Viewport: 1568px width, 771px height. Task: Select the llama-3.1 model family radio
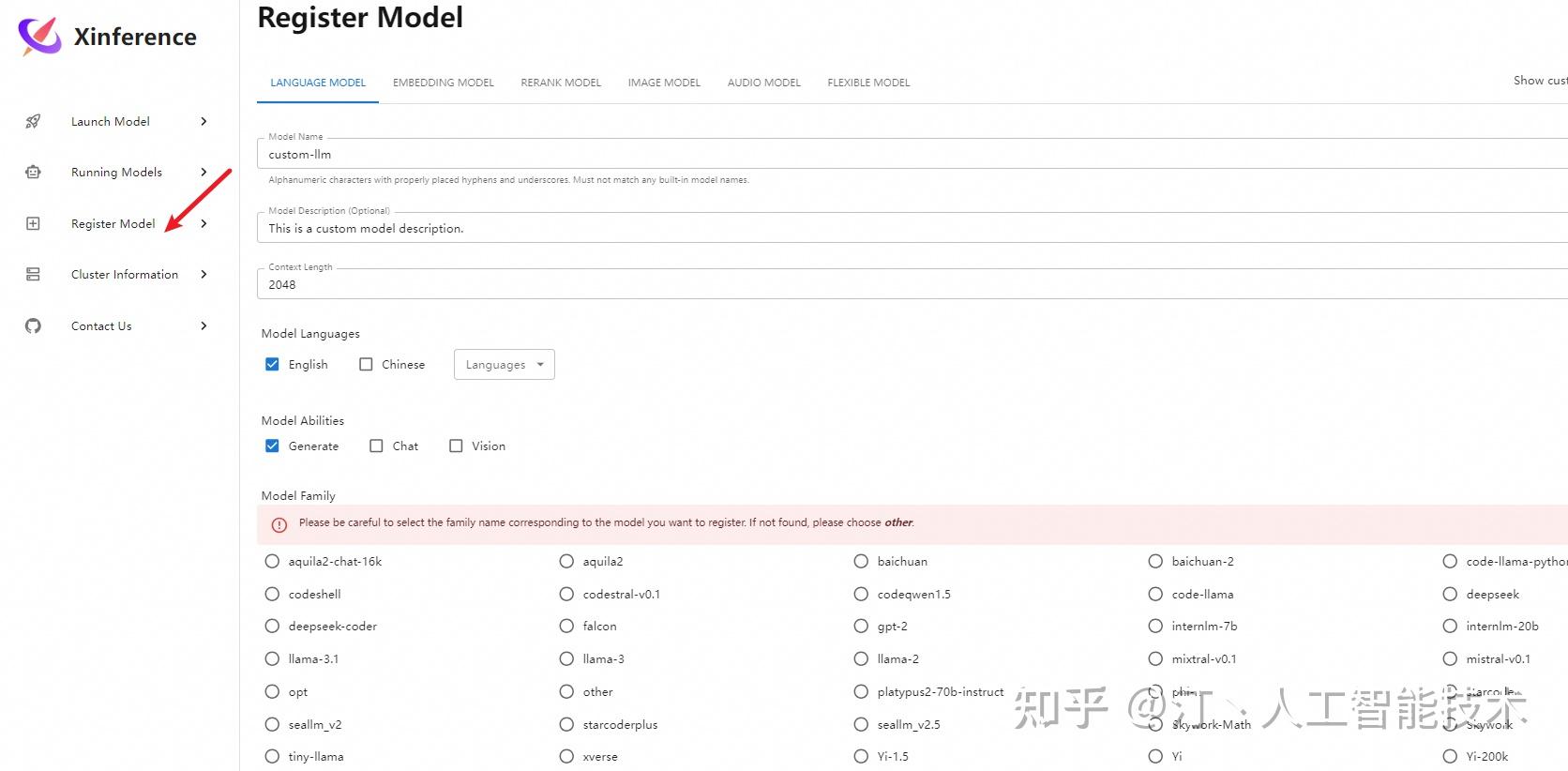[272, 658]
